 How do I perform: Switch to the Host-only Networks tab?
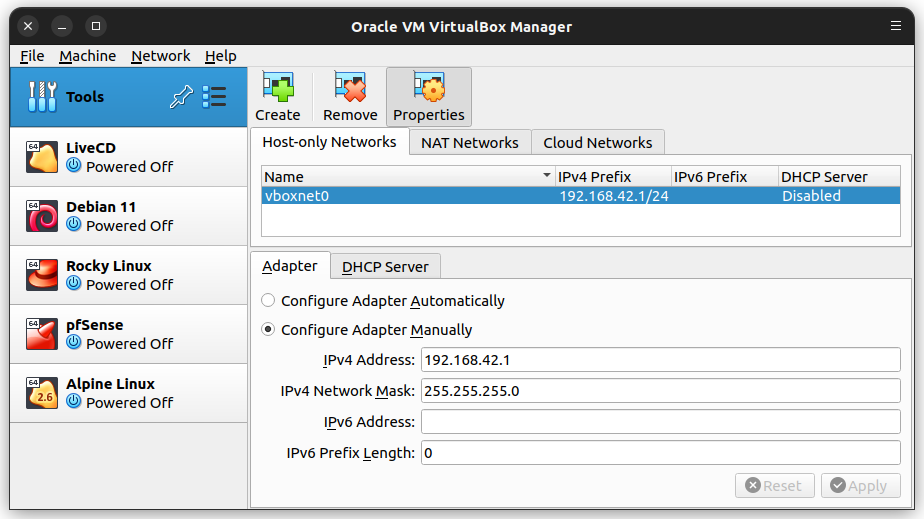[x=329, y=142]
